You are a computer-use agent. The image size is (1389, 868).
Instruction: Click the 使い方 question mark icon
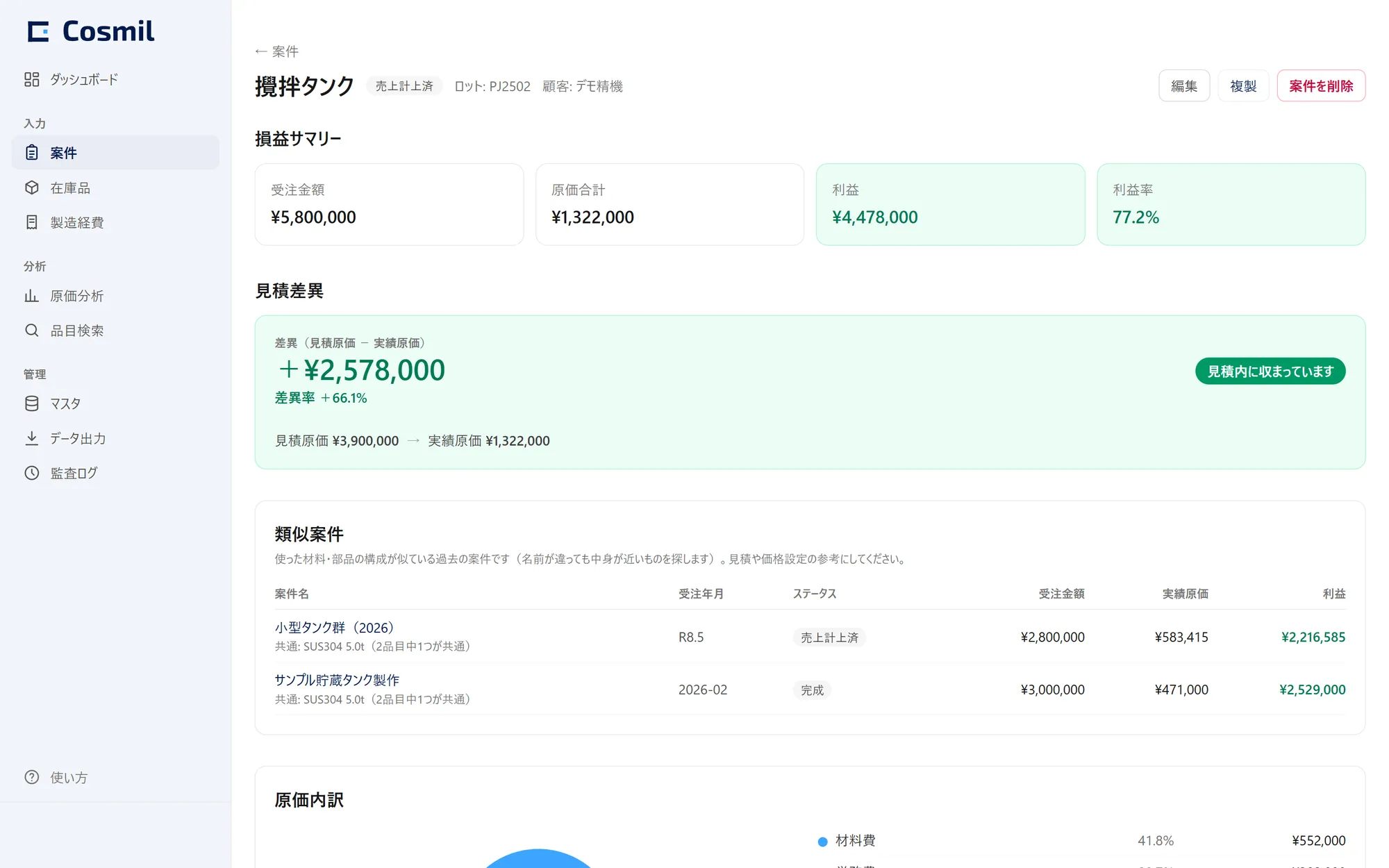tap(32, 777)
